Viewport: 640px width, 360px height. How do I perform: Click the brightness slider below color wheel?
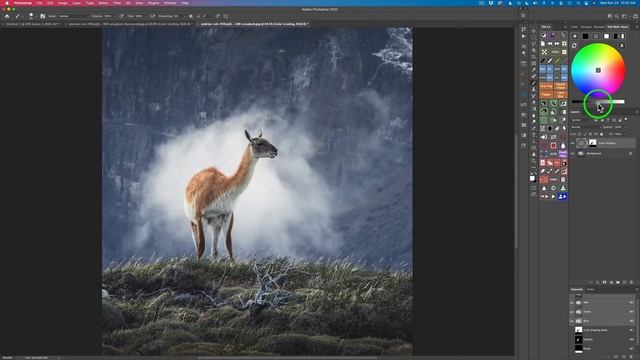(598, 101)
